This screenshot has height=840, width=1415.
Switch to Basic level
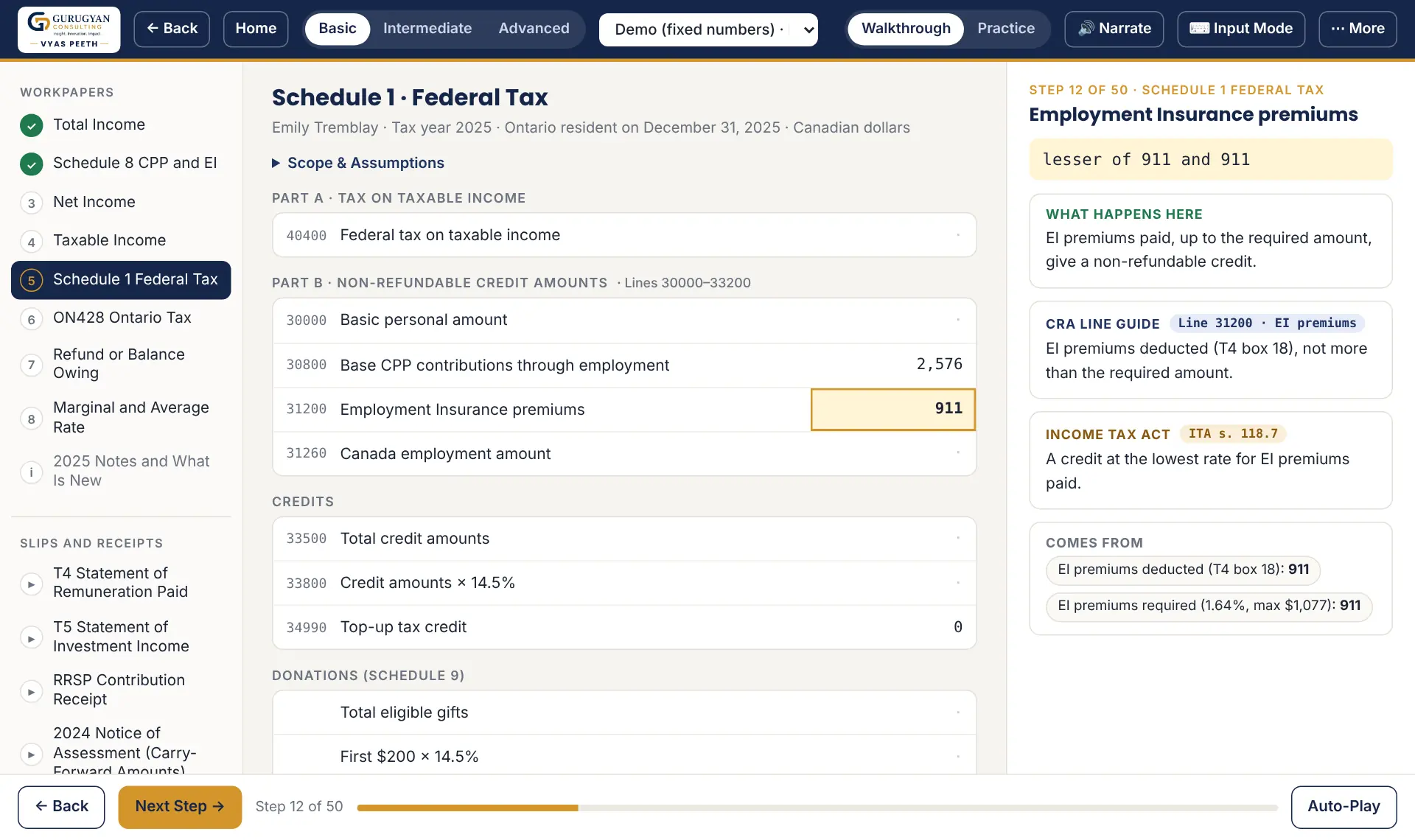(x=338, y=29)
